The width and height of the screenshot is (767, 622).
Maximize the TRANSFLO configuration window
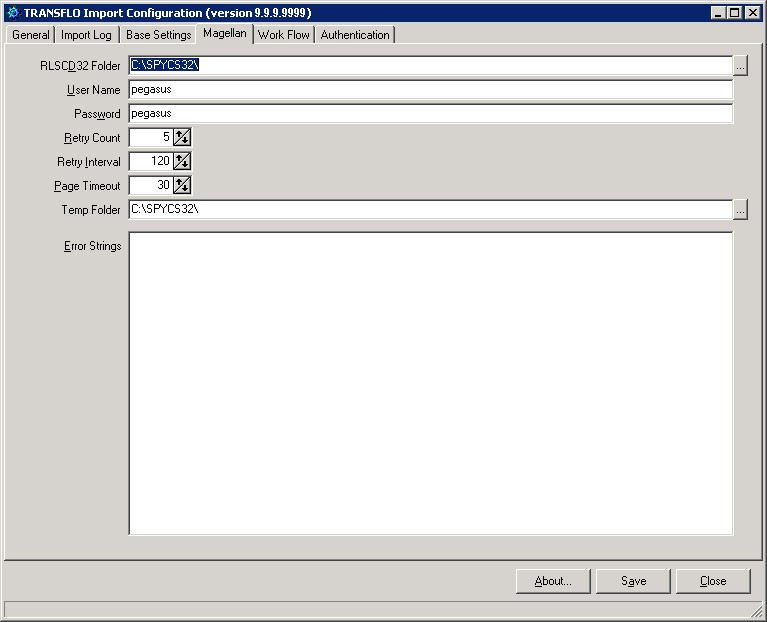click(735, 13)
